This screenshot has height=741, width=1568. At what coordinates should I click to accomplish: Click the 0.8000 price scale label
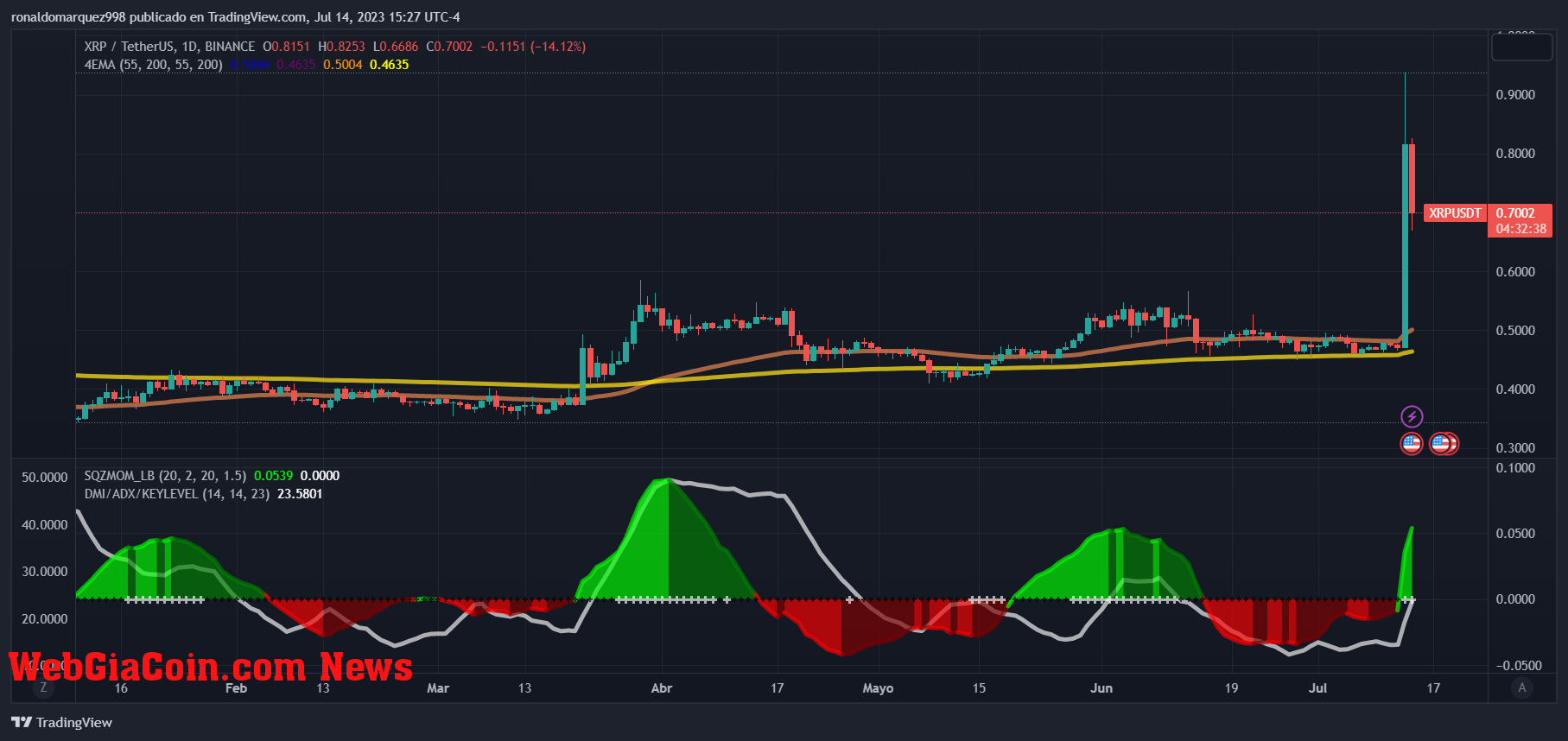1516,154
